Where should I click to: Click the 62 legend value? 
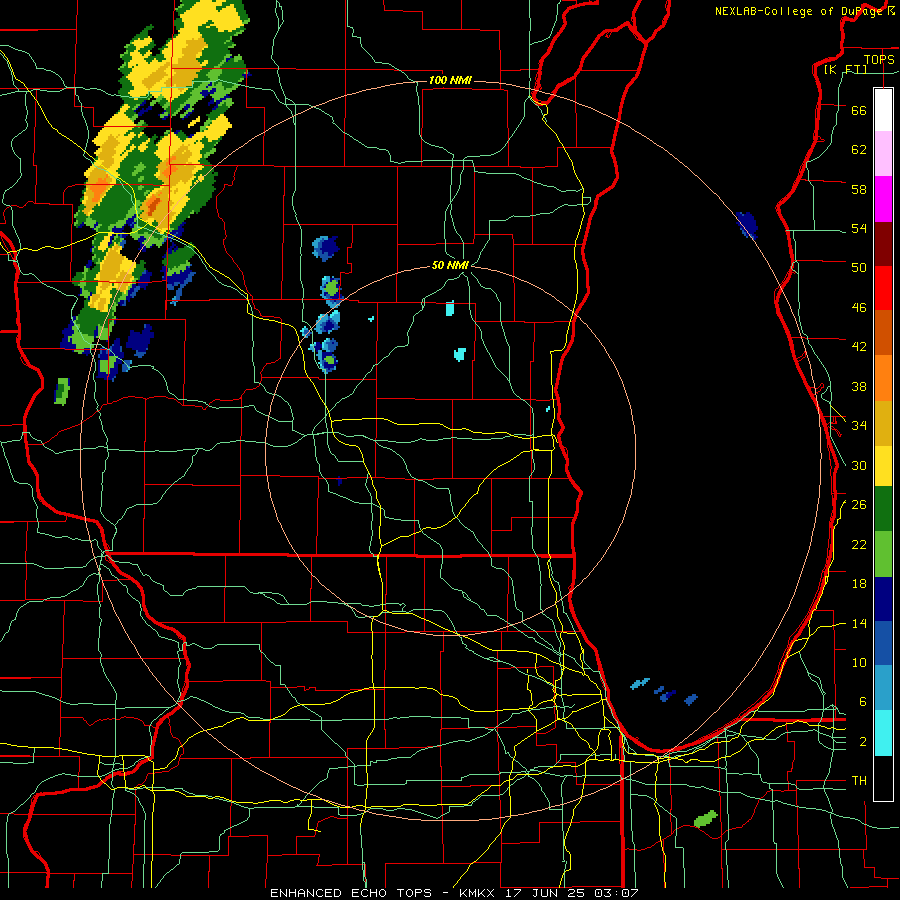pos(859,149)
